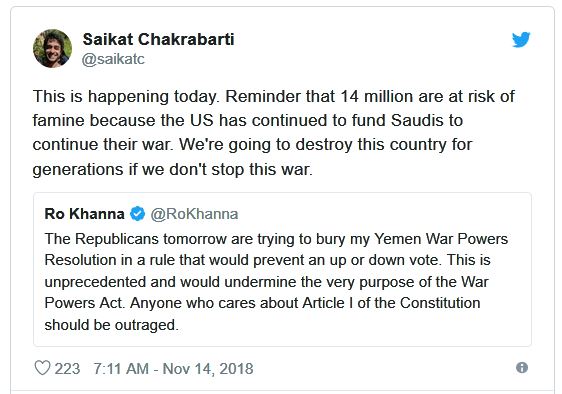Click the @saikatc handle
Screen dimensions: 562x394
(x=113, y=59)
